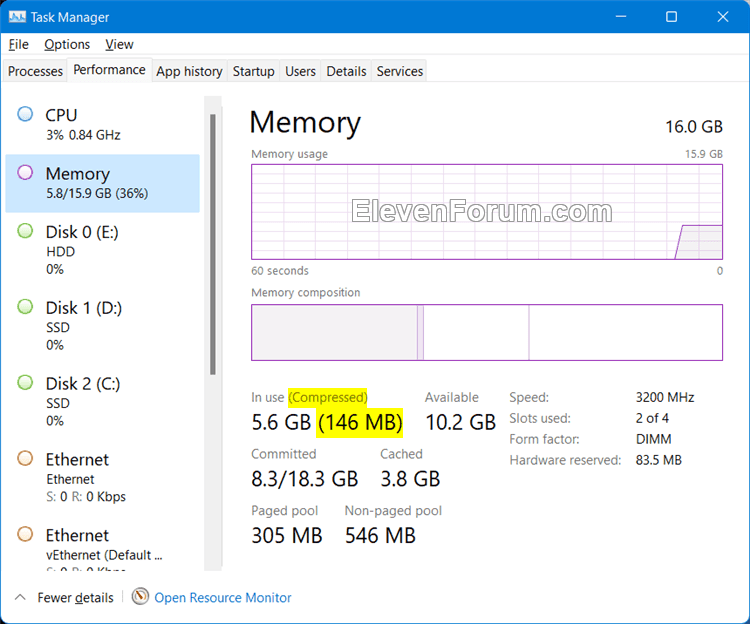Select the Ethernet S: 0 R: 0 Kbps entry
The height and width of the screenshot is (624, 750).
pos(102,478)
